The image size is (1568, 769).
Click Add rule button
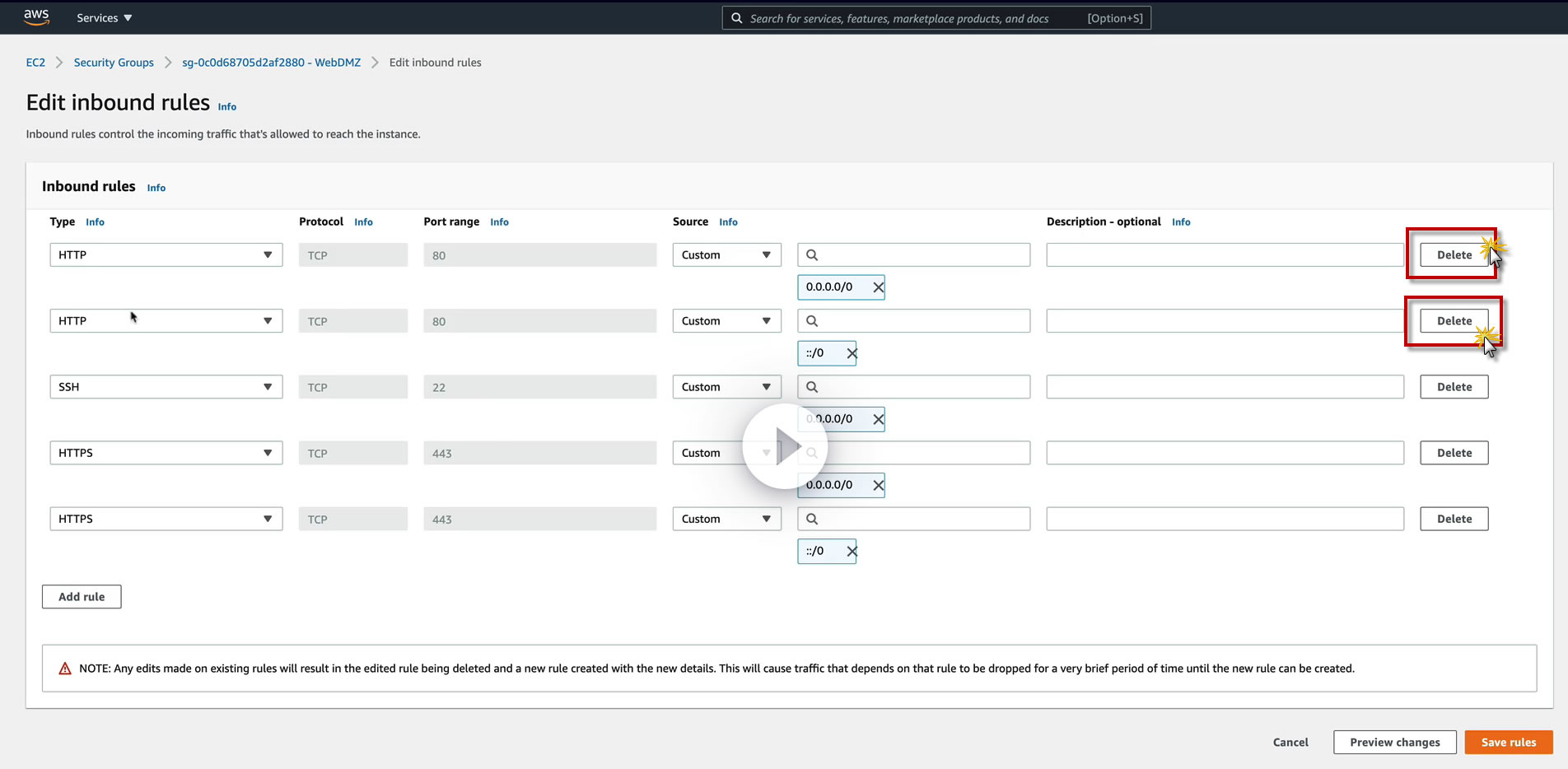82,597
